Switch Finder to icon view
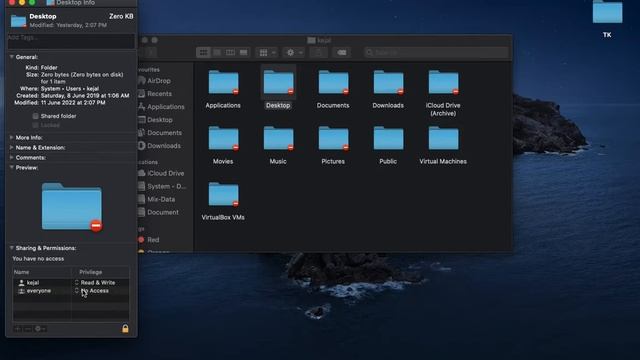Screen dimensions: 640x360 click(203, 53)
